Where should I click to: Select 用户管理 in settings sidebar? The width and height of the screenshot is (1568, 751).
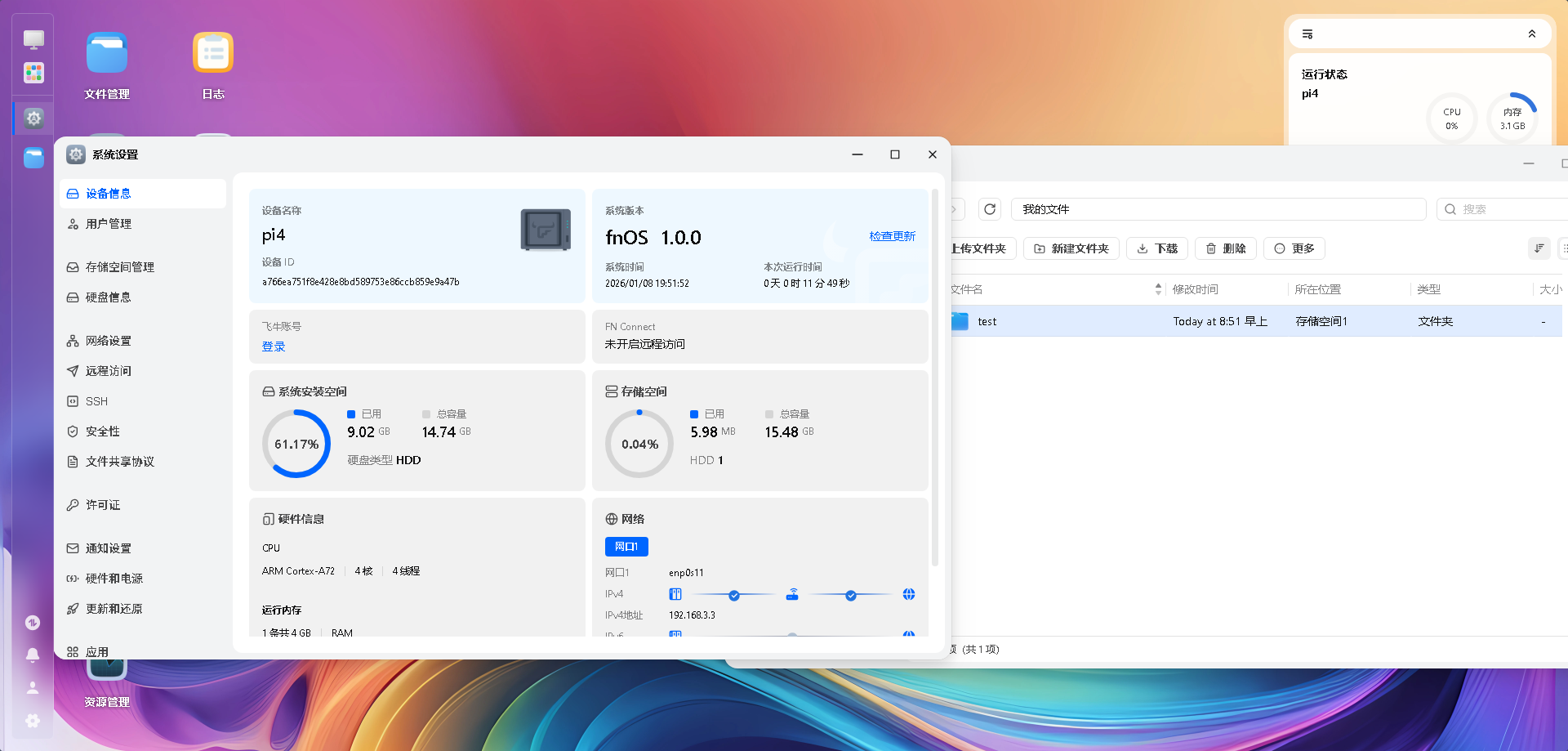click(109, 224)
